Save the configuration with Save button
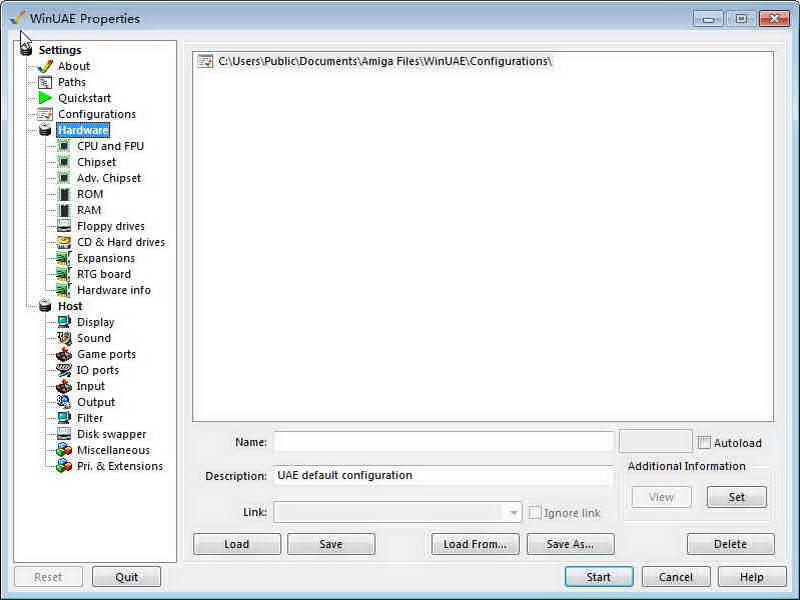This screenshot has height=600, width=800. tap(331, 544)
